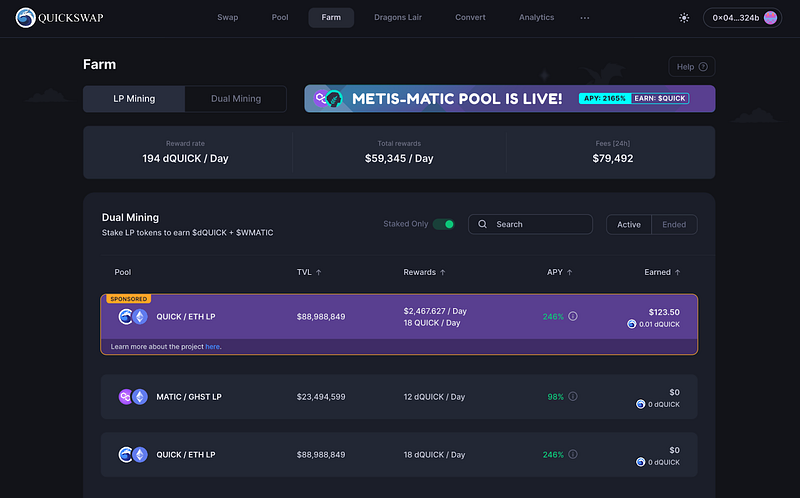Show Active farms
The image size is (800, 498).
[629, 225]
